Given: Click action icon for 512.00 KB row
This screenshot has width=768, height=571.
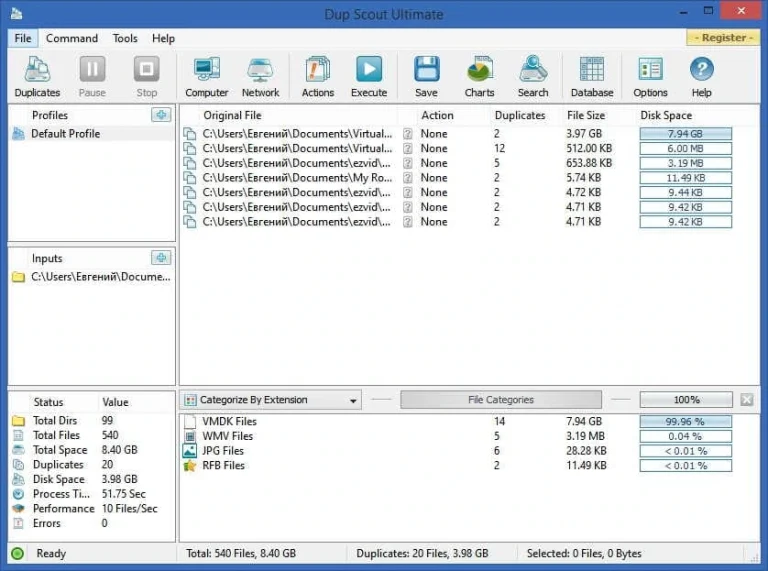Looking at the screenshot, I should click(x=408, y=148).
